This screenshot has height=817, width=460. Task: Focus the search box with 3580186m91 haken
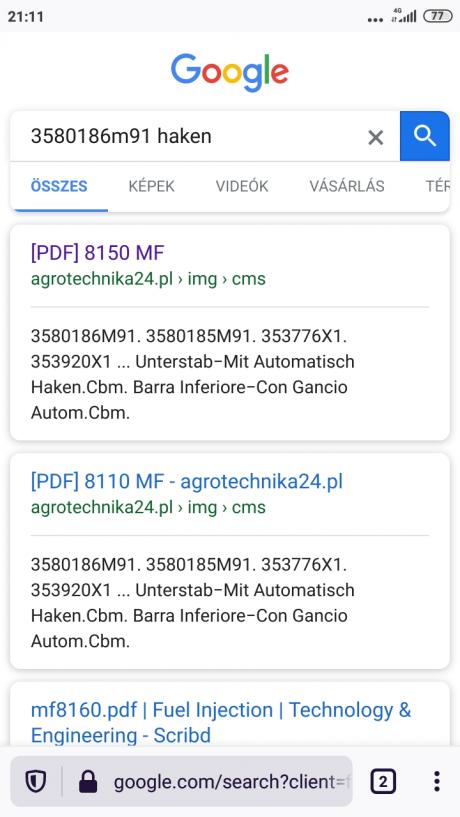pyautogui.click(x=193, y=137)
